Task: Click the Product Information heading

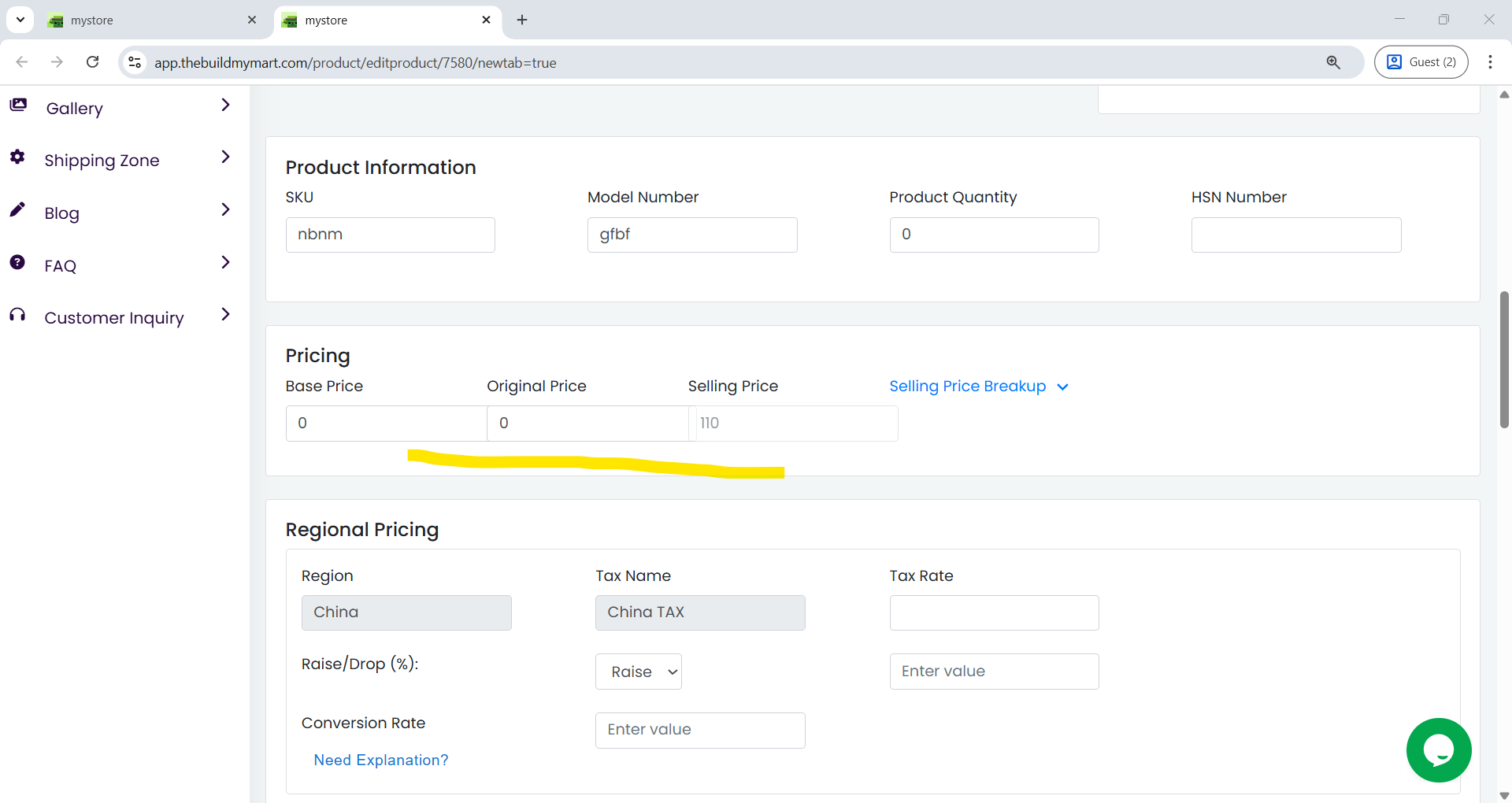Action: click(380, 168)
